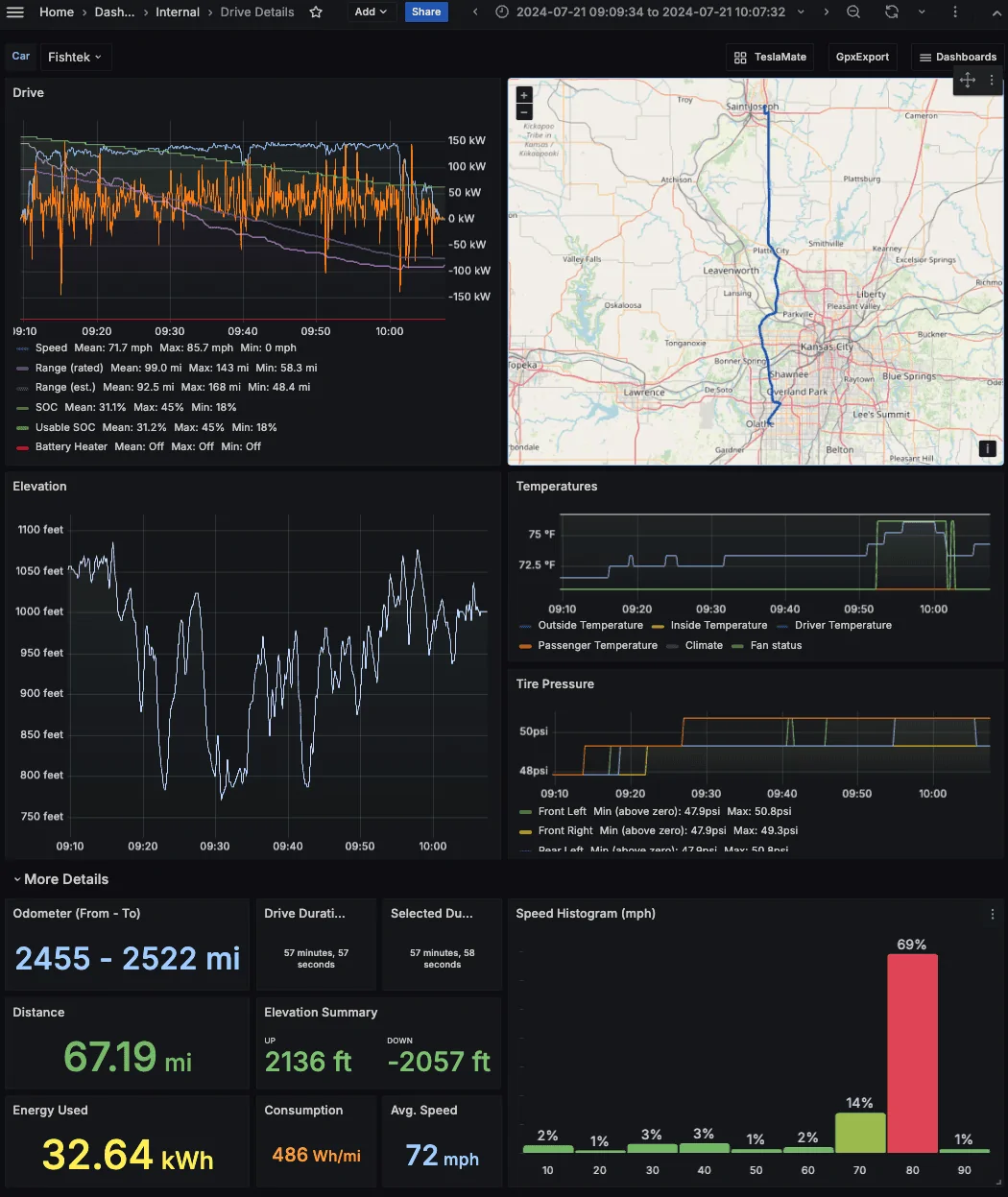Toggle the Speed series in Drive legend

click(51, 347)
